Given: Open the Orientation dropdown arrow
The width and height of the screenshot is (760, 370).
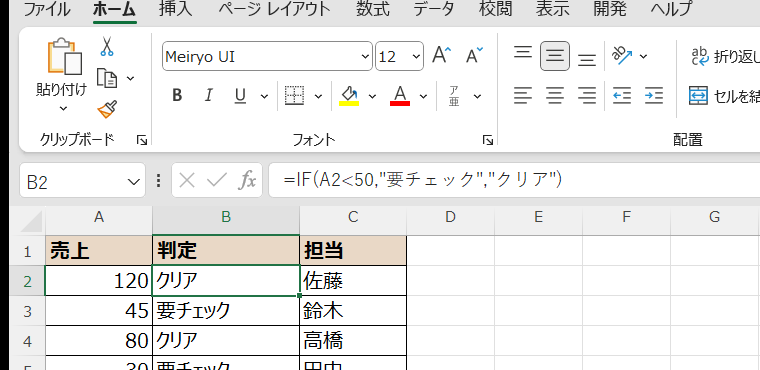Looking at the screenshot, I should pyautogui.click(x=643, y=56).
